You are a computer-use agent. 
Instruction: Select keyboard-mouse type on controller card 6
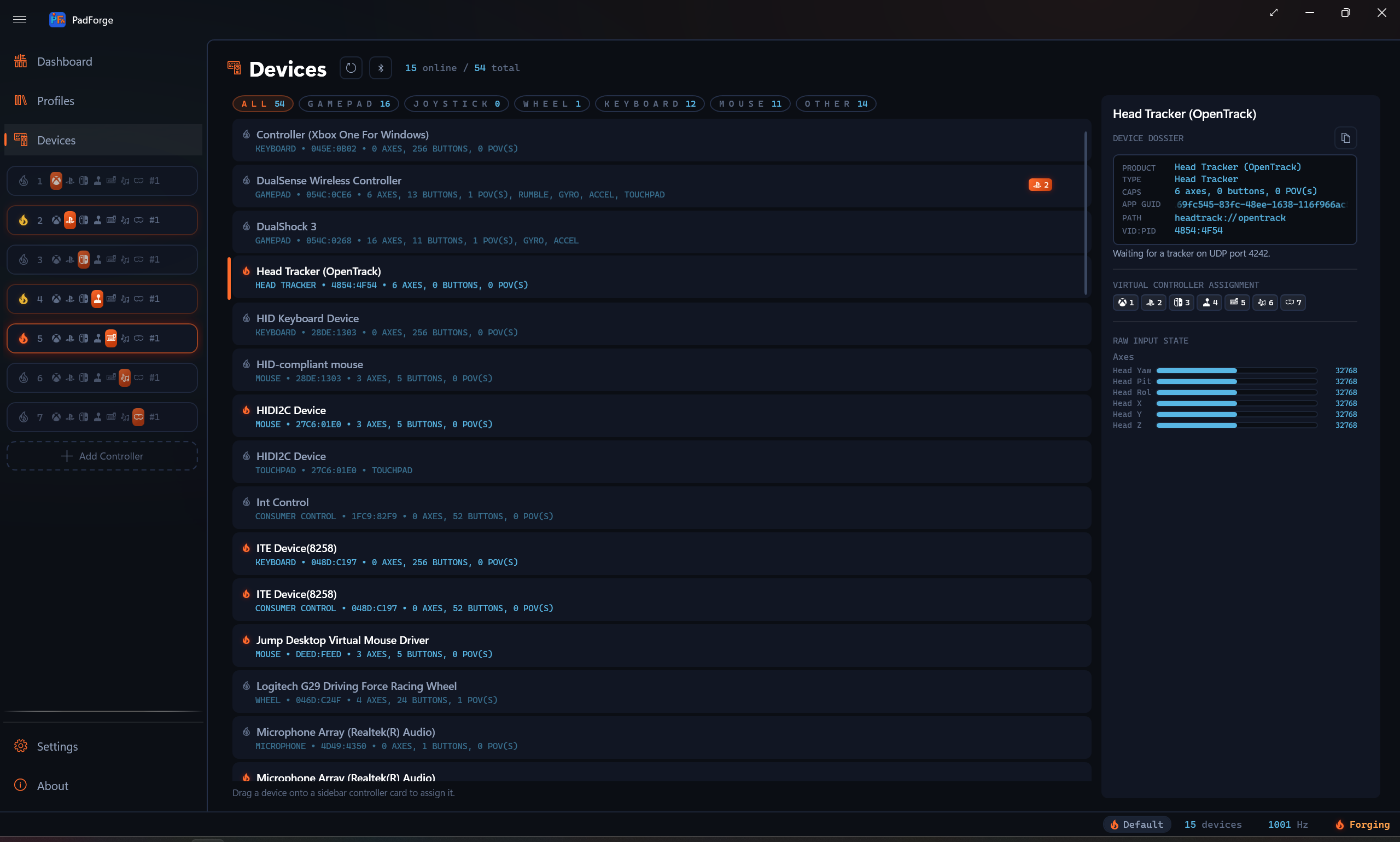[x=111, y=378]
